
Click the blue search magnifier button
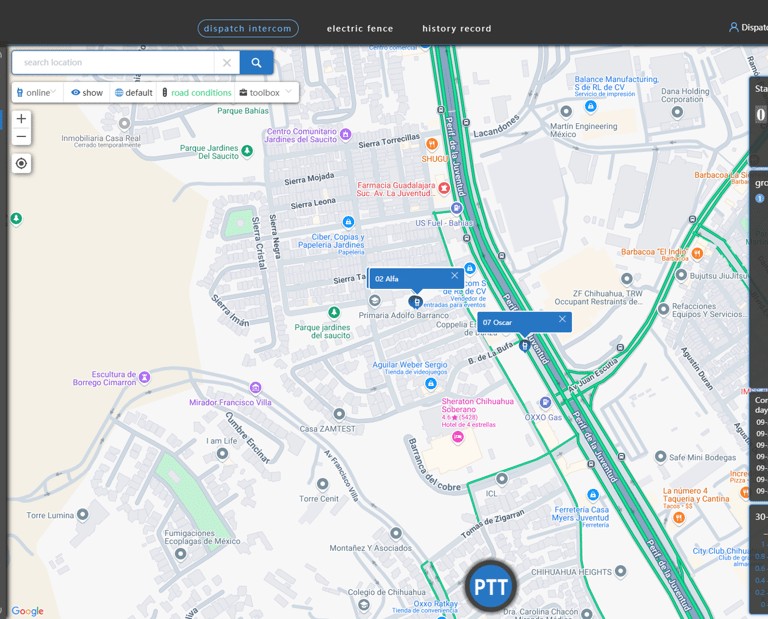click(257, 63)
